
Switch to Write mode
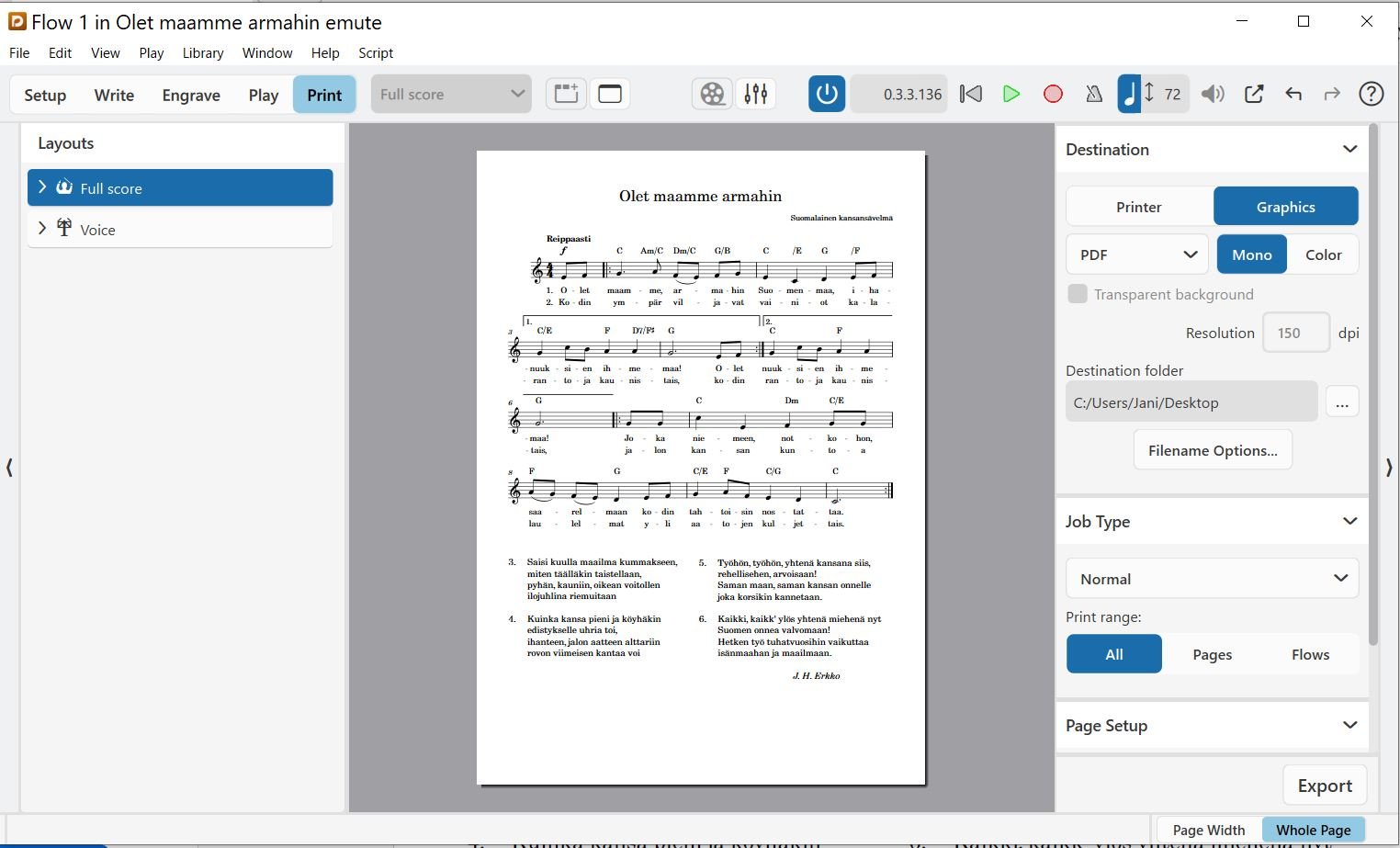(114, 95)
